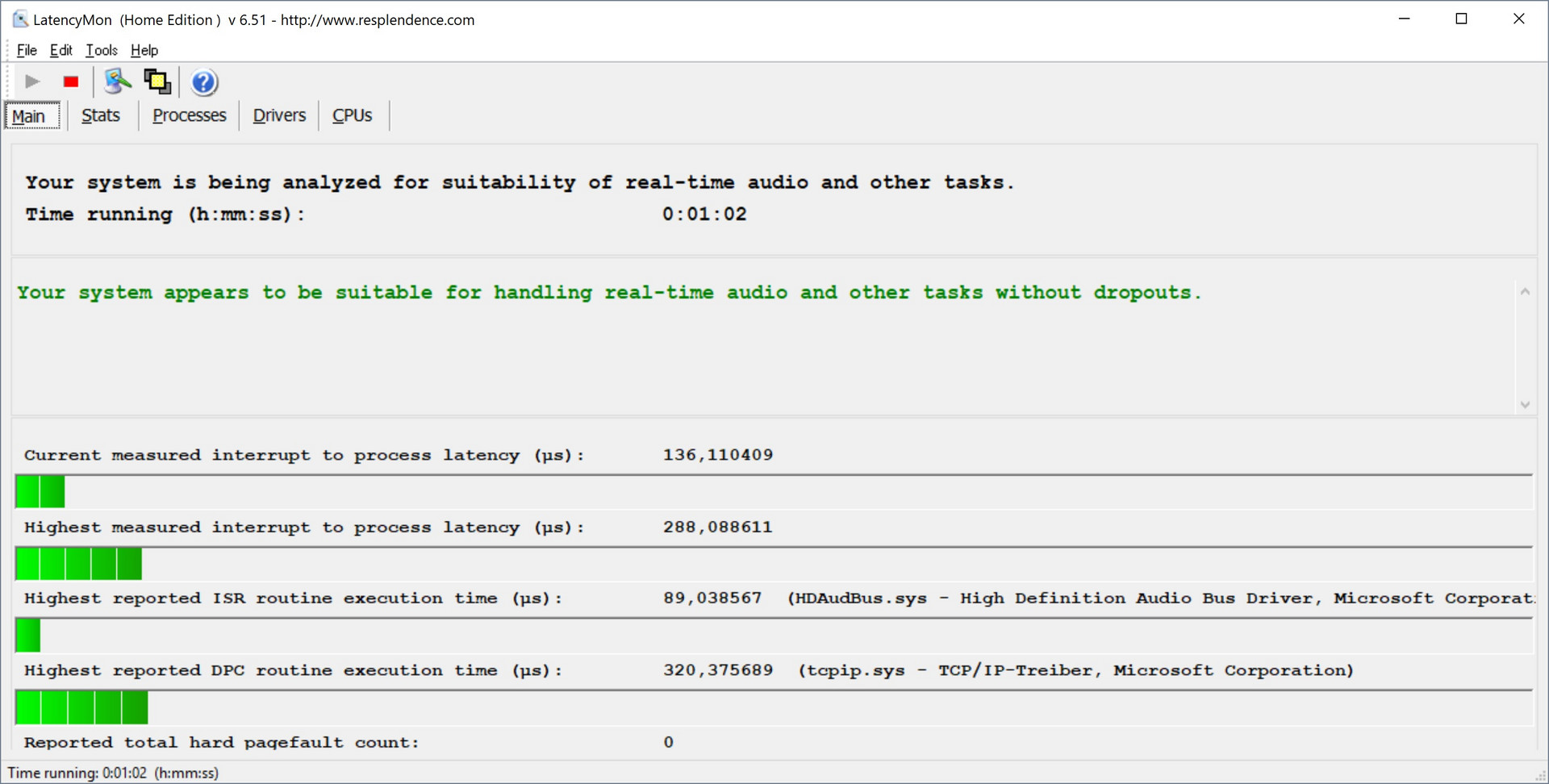
Task: Click the LatencyMon app icon in title bar
Action: tap(20, 19)
